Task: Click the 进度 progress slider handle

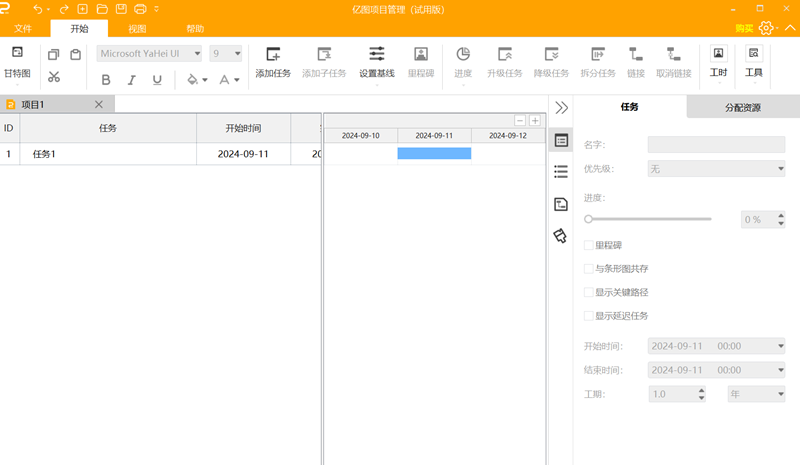Action: pyautogui.click(x=589, y=218)
